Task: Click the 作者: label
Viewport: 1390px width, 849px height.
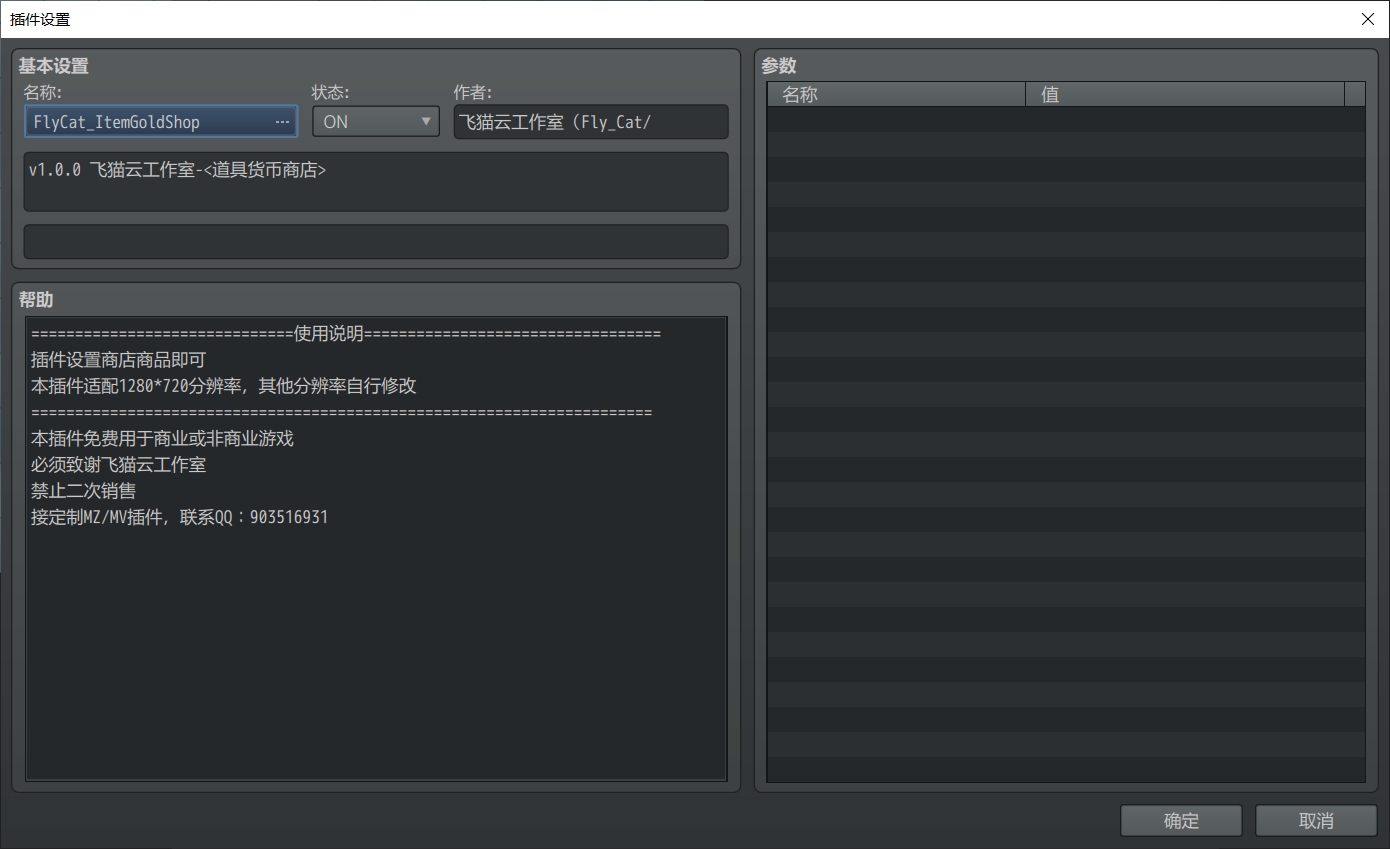Action: (x=472, y=92)
